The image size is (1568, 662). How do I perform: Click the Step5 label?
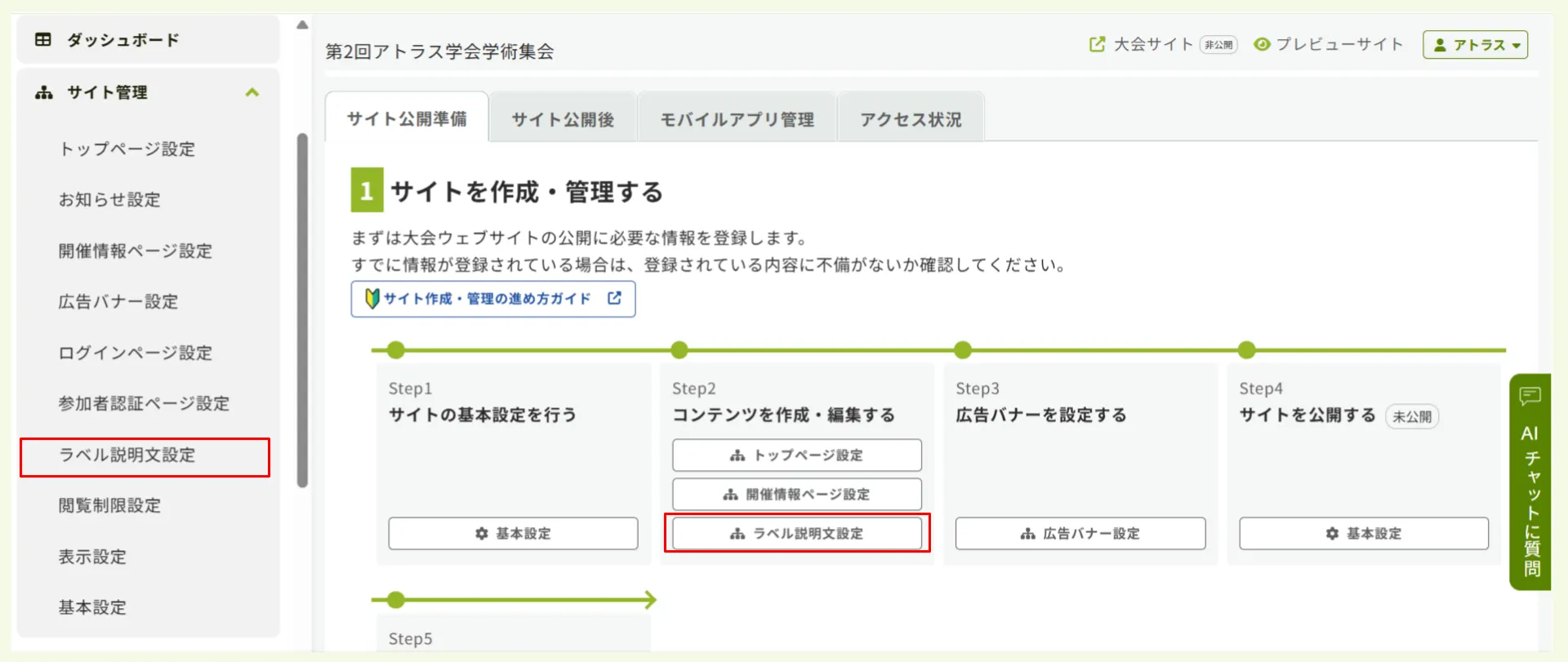point(410,638)
